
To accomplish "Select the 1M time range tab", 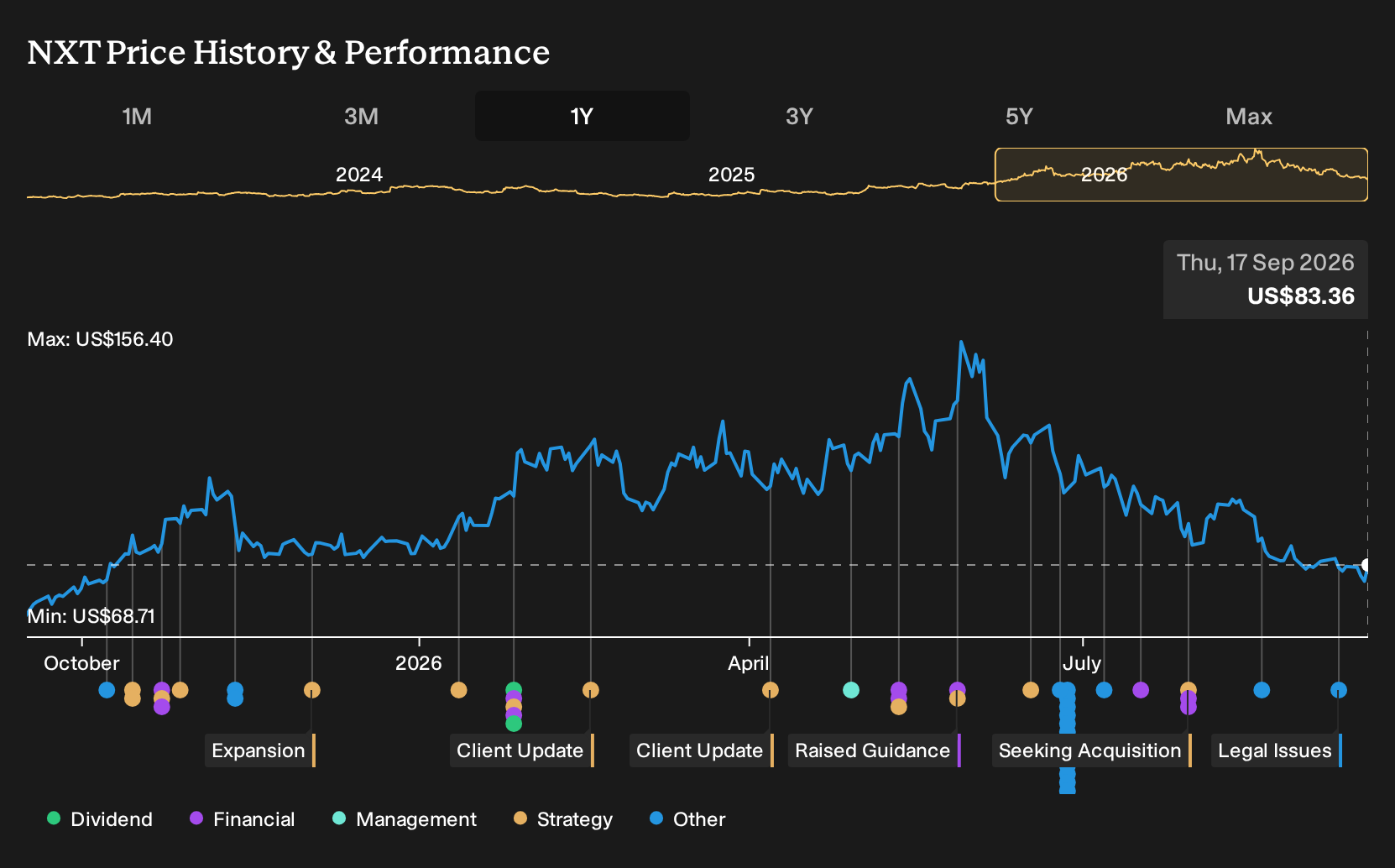I will coord(137,116).
